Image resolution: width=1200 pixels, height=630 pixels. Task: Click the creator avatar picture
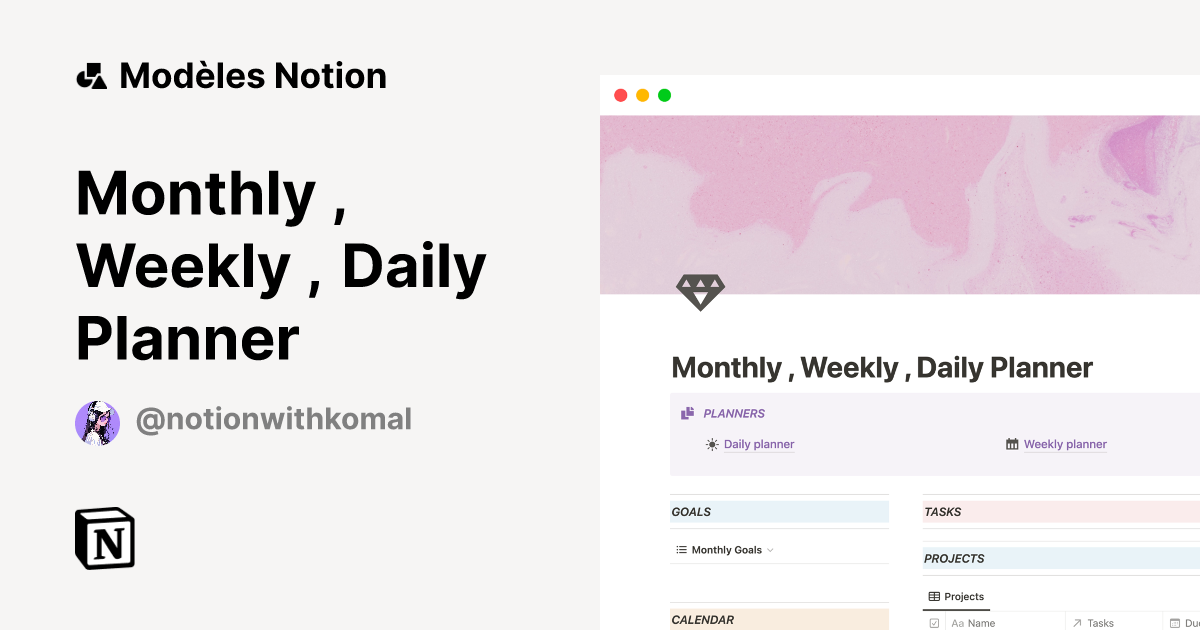97,422
